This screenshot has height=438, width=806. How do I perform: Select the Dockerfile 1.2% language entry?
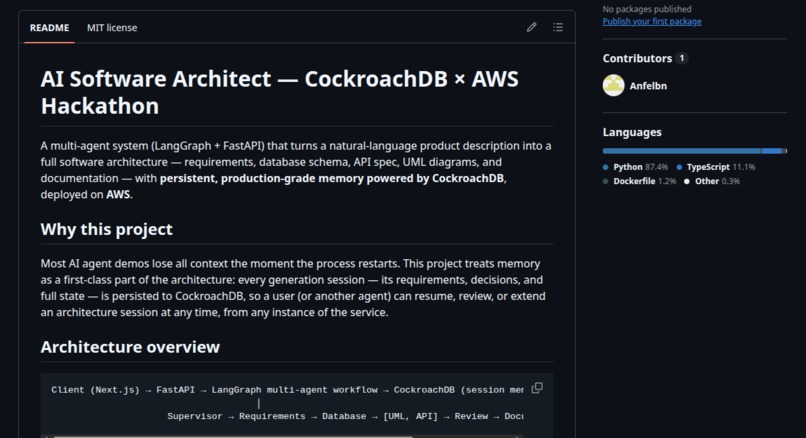point(639,181)
